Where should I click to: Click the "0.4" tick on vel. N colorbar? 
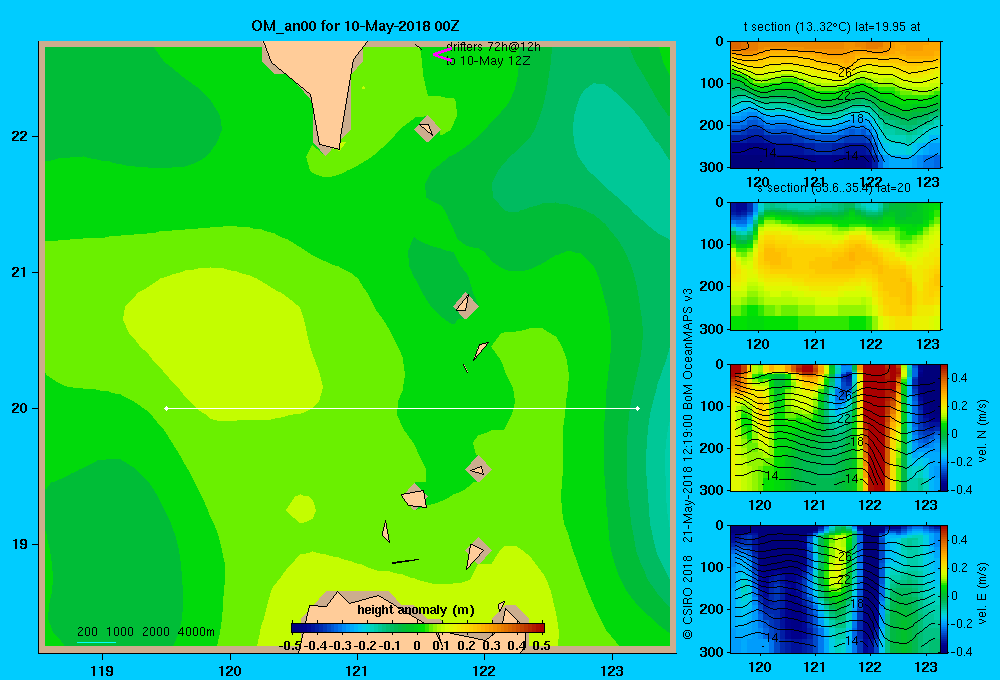(x=959, y=378)
